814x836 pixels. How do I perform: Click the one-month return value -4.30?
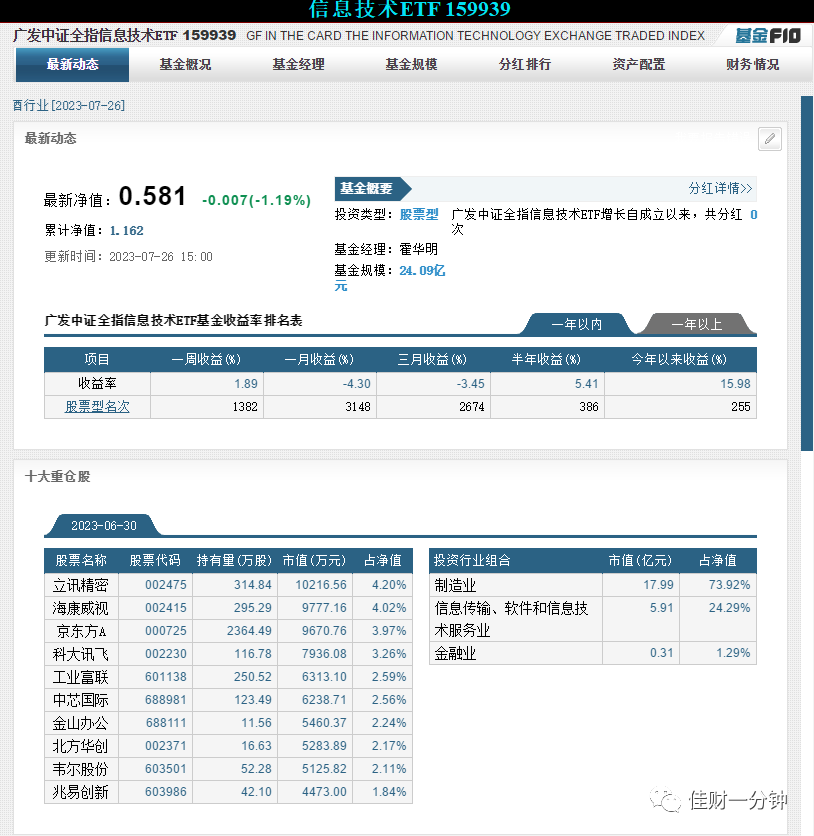(357, 384)
